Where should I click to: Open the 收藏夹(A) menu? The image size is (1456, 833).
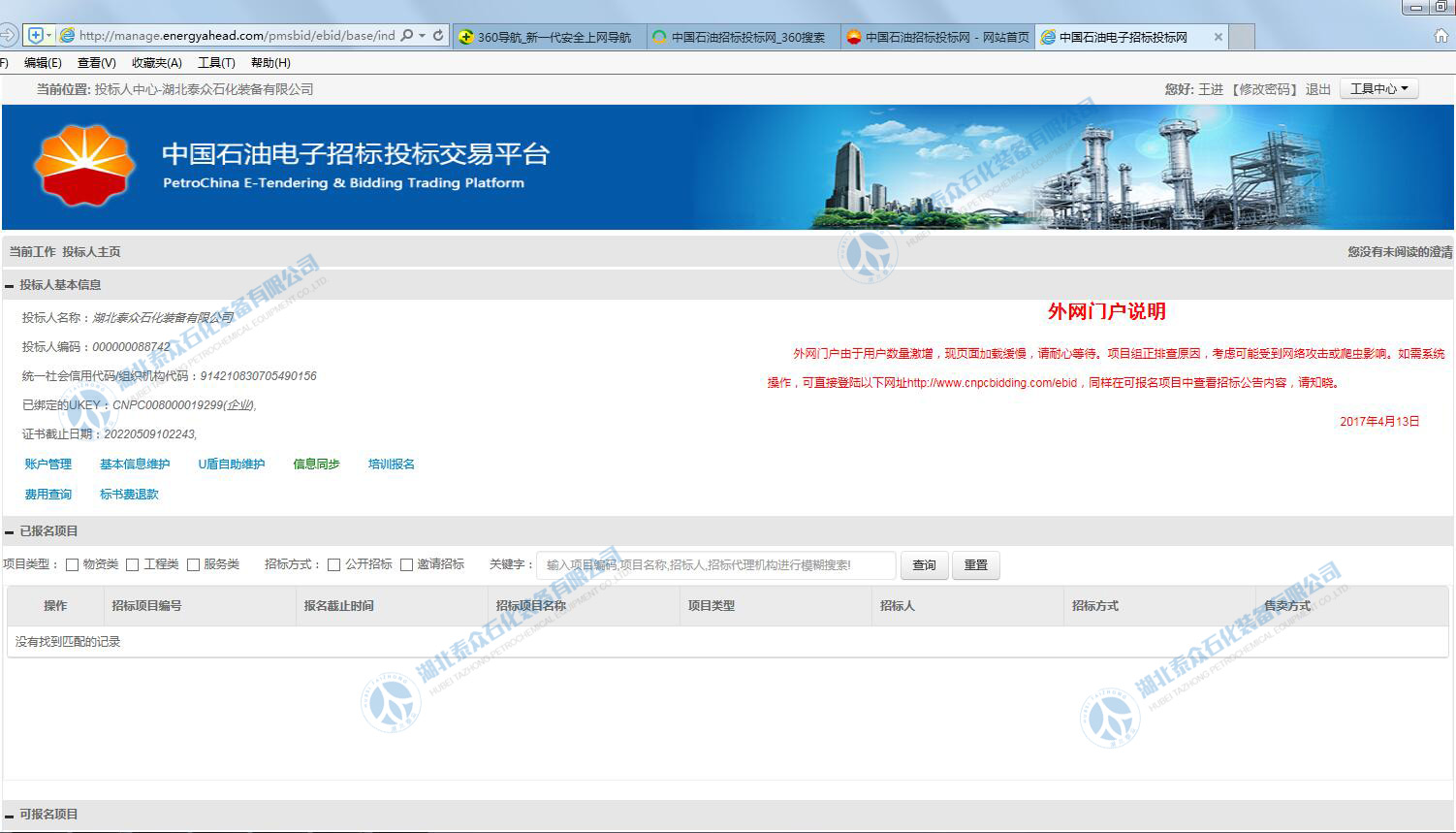click(156, 63)
